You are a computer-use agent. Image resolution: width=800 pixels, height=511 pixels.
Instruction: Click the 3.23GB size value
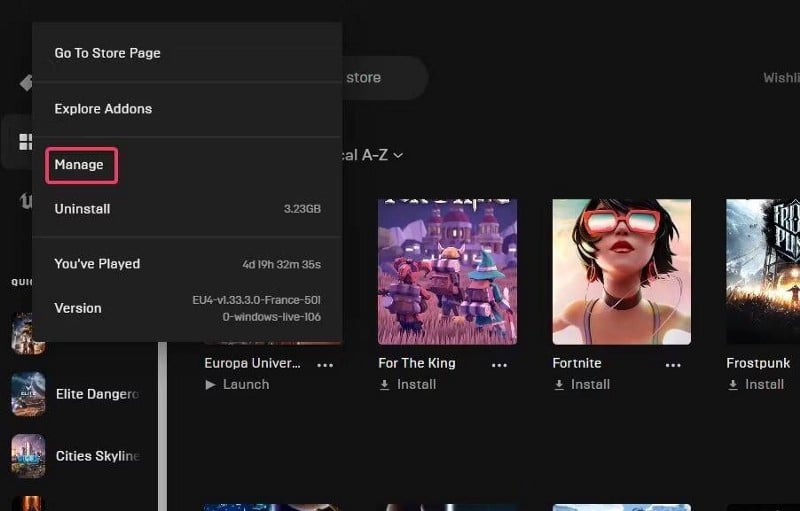pyautogui.click(x=302, y=209)
